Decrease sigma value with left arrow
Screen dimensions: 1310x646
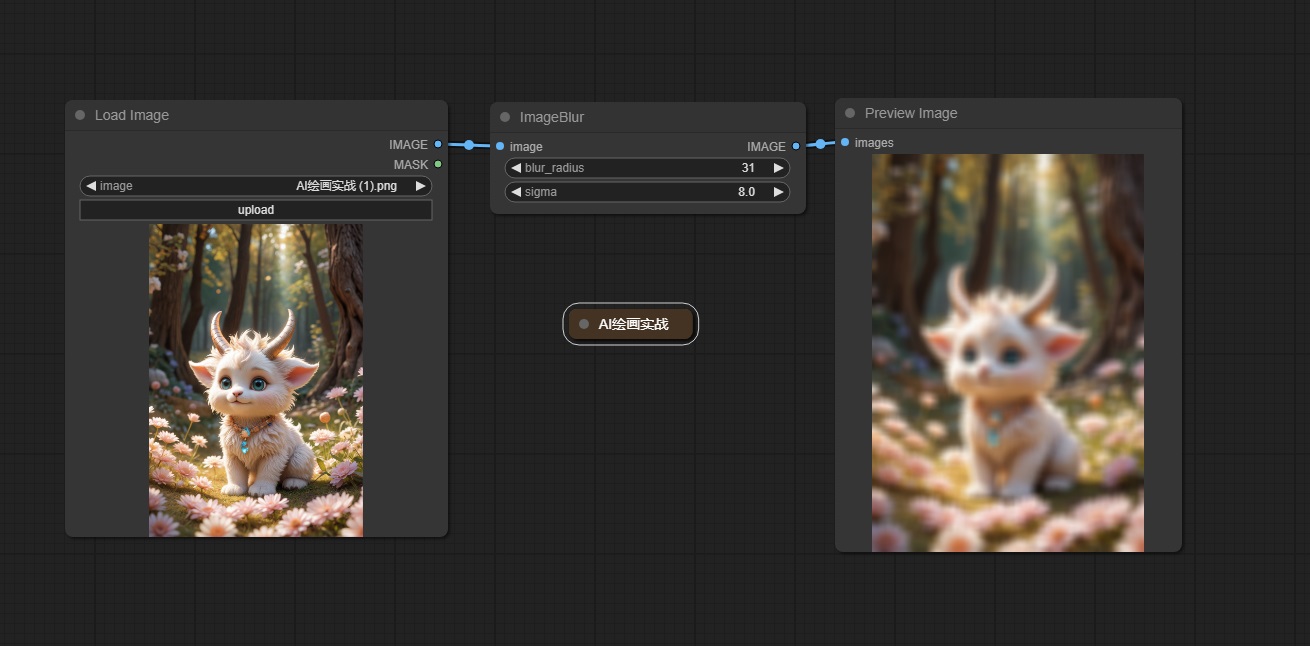tap(516, 192)
